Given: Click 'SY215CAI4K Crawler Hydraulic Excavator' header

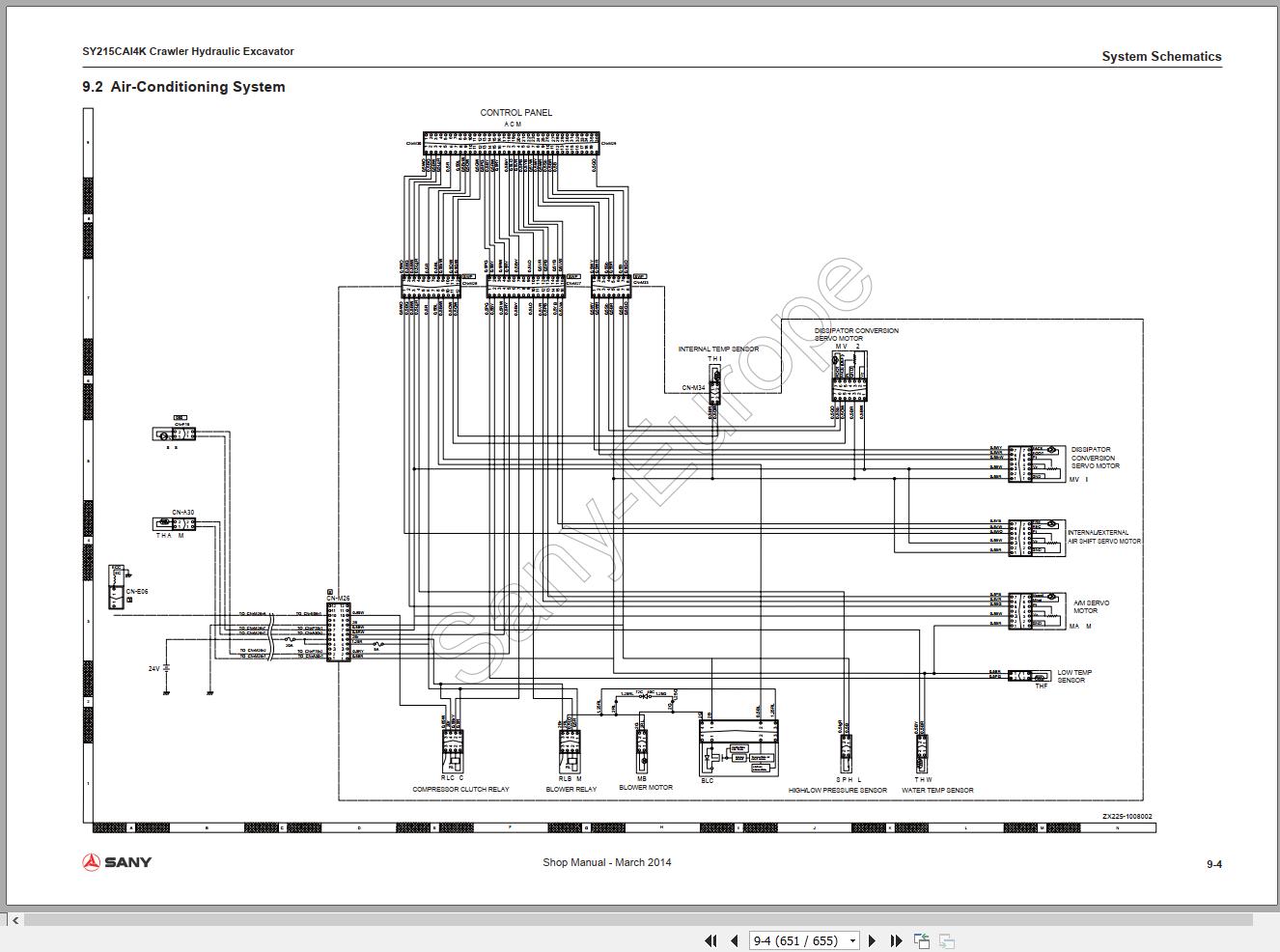Looking at the screenshot, I should 188,51.
